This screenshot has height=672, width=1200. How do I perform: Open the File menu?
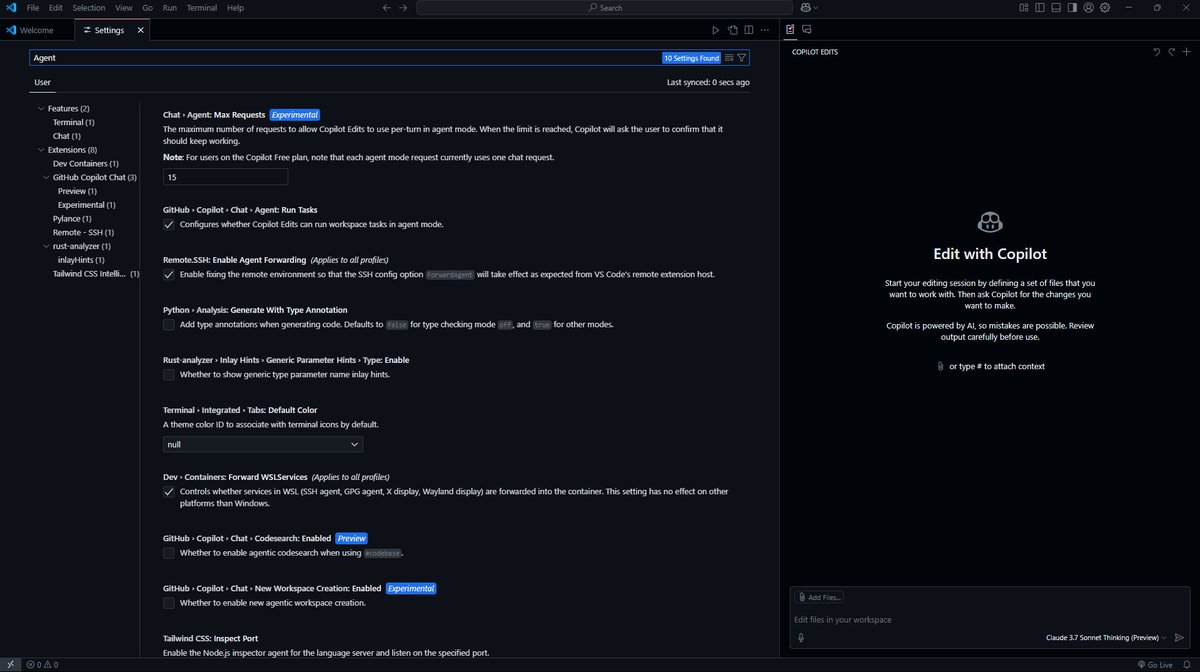tap(33, 8)
